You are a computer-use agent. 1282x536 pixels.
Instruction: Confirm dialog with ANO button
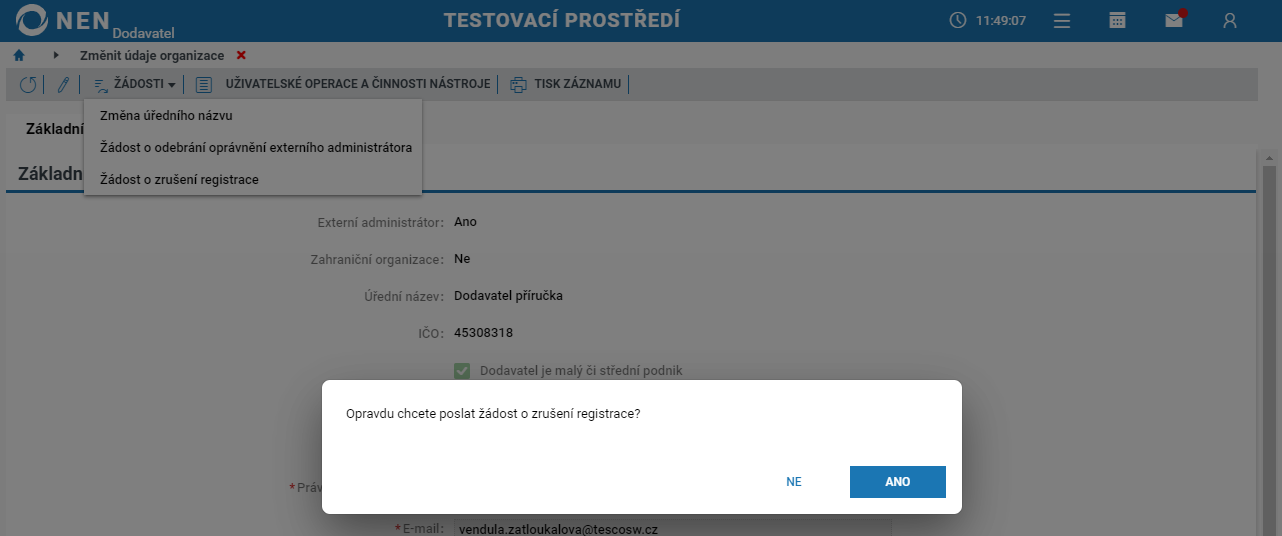coord(898,482)
